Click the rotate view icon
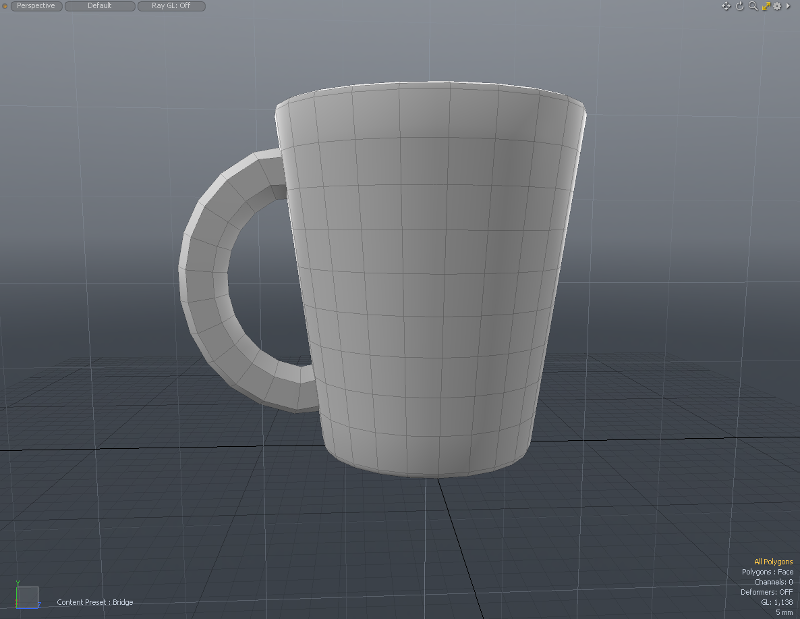Image resolution: width=800 pixels, height=619 pixels. coord(740,6)
